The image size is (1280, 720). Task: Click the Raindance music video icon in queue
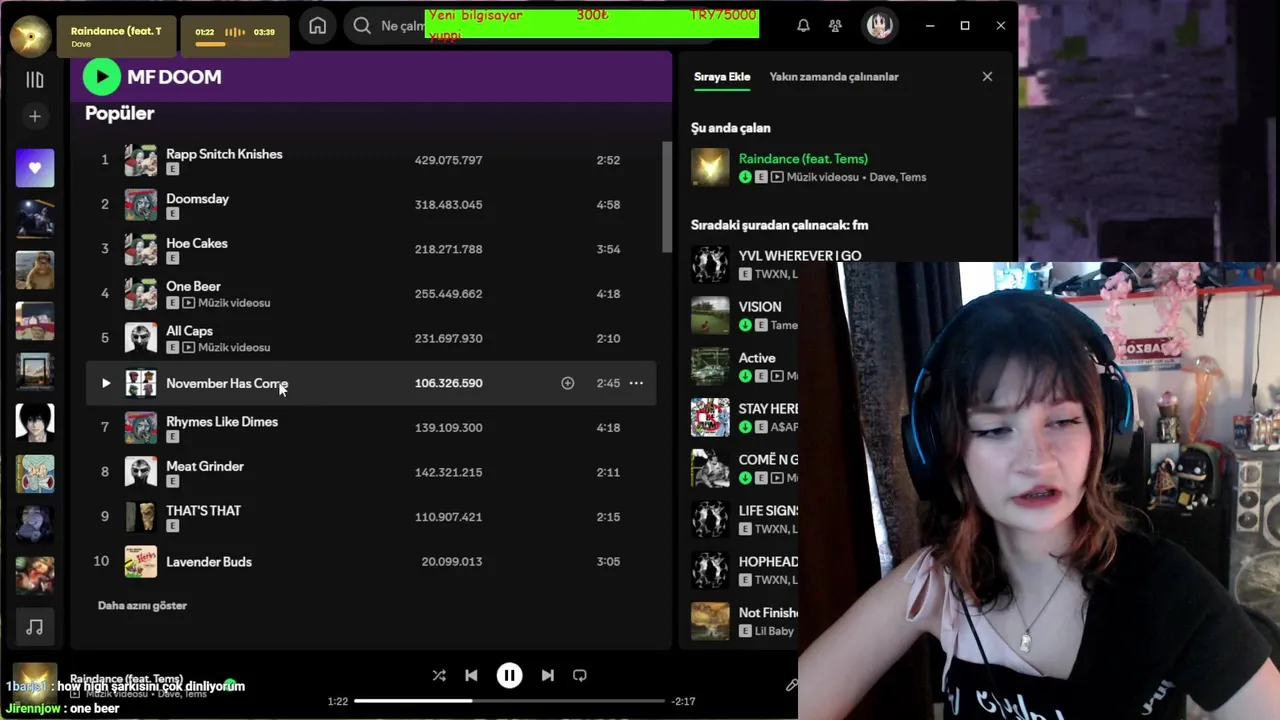point(777,177)
